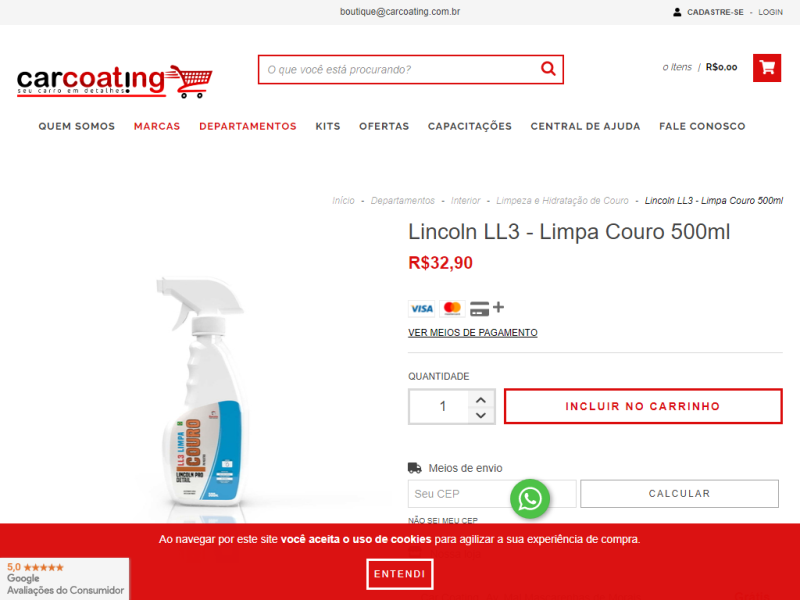Open the red shopping cart icon
The width and height of the screenshot is (800, 600).
pos(767,68)
